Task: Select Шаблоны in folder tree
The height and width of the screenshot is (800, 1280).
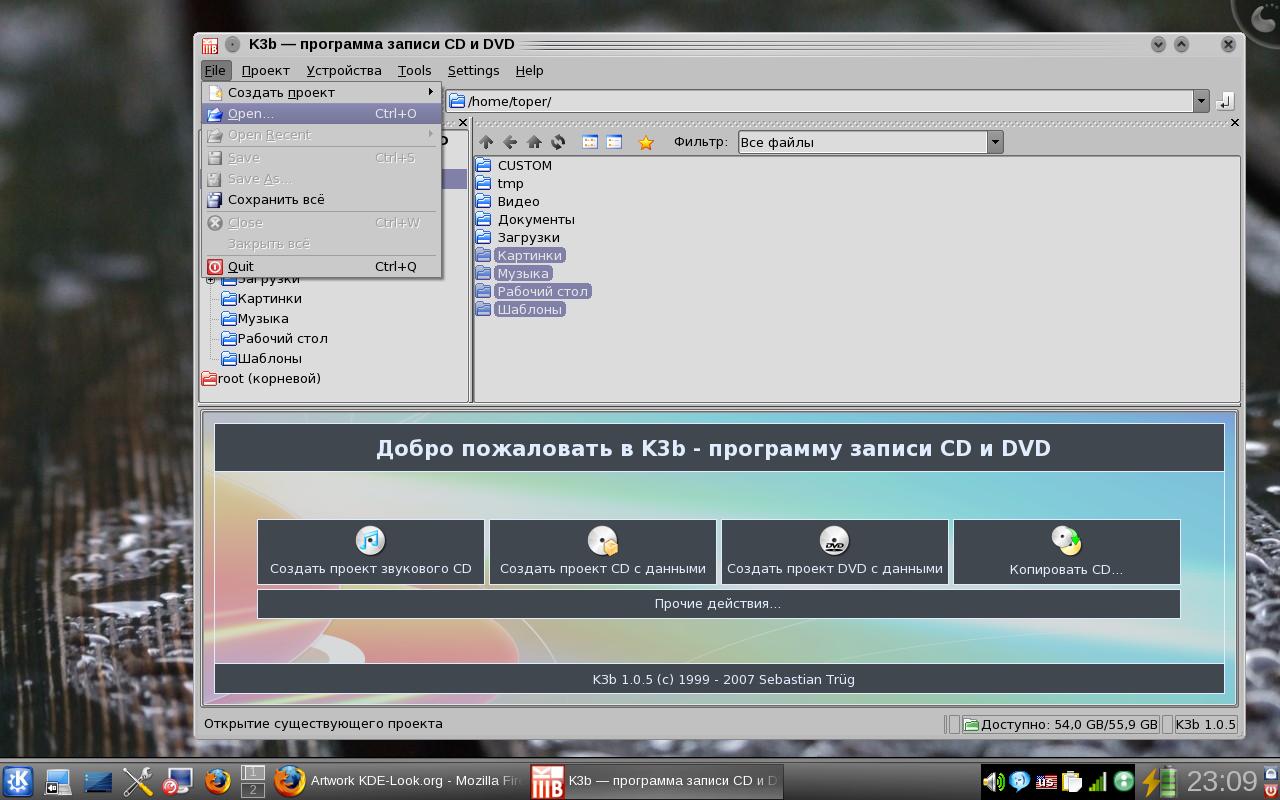Action: pyautogui.click(x=261, y=359)
